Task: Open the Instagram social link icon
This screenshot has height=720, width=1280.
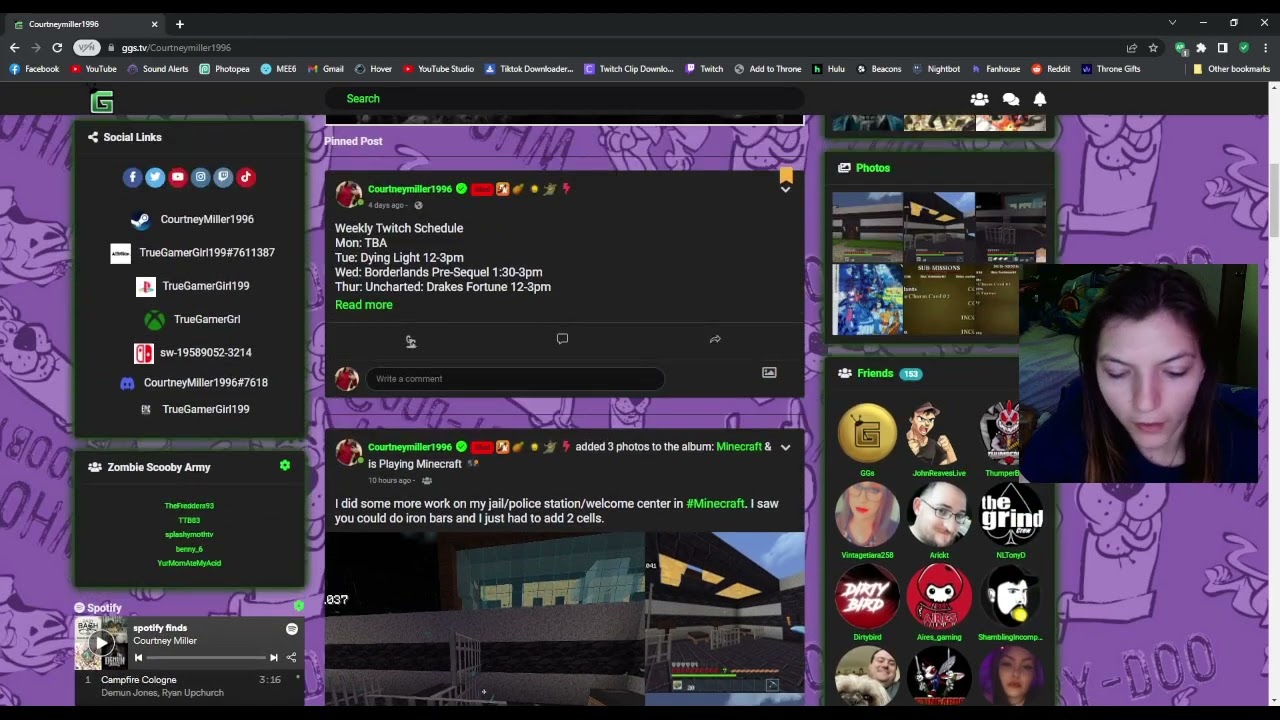Action: tap(200, 177)
